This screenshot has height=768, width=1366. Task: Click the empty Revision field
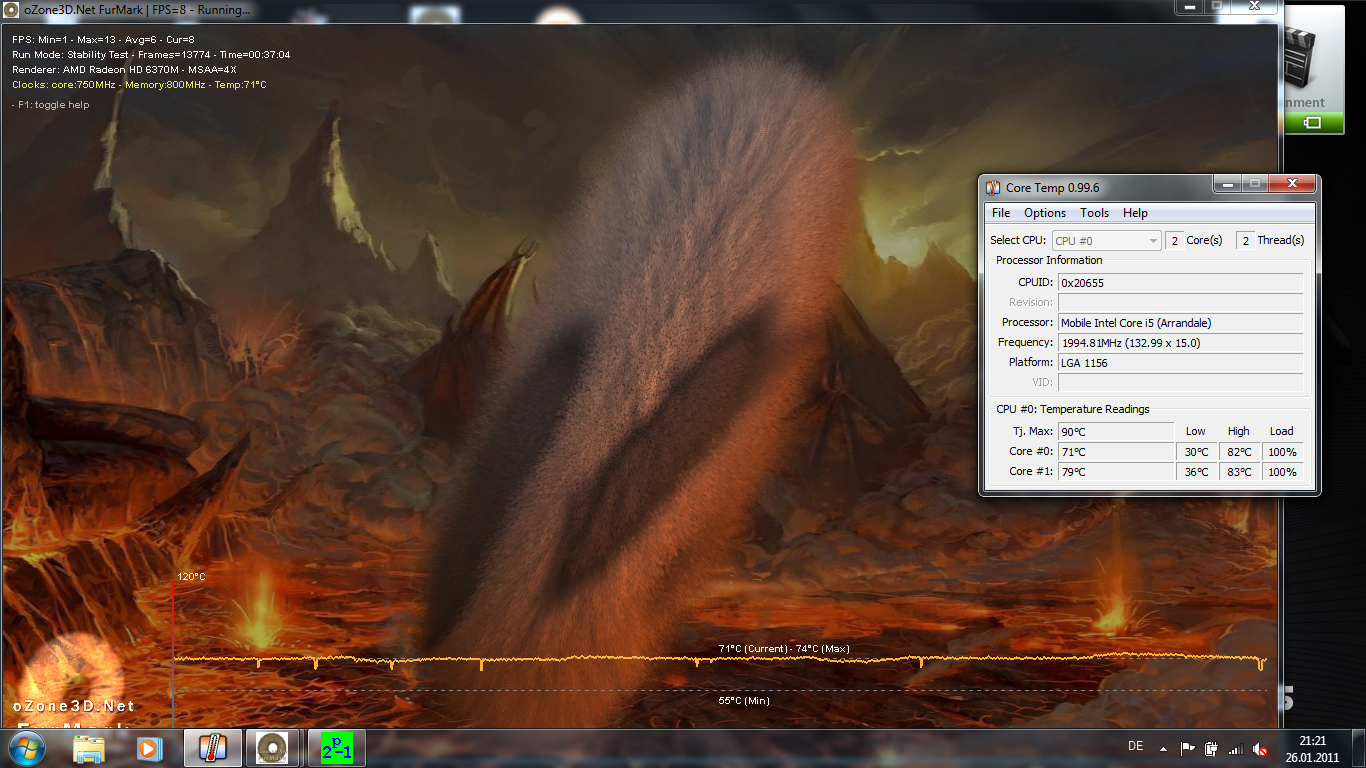coord(1181,303)
